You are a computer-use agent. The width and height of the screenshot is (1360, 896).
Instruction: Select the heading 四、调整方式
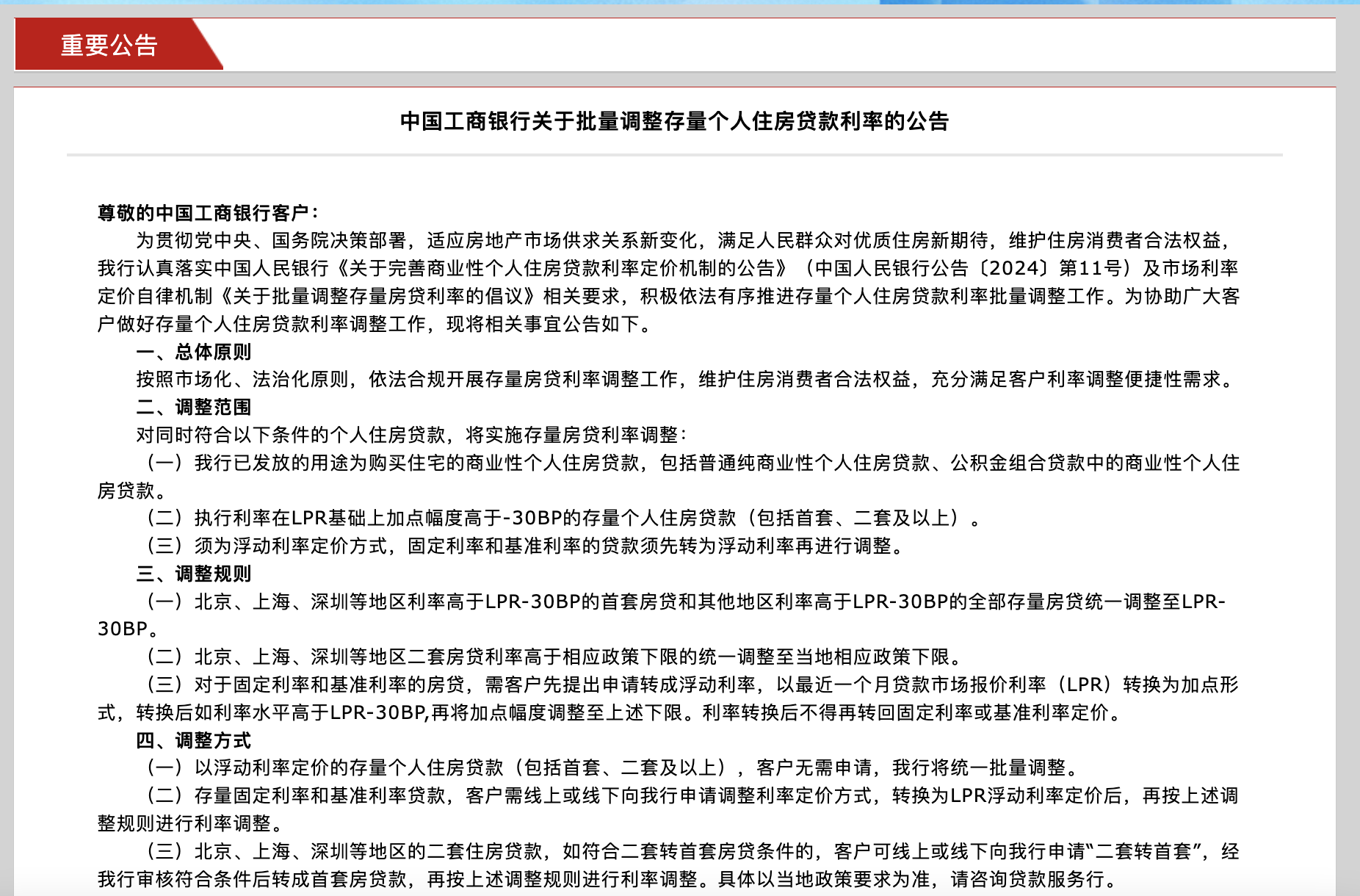[194, 740]
